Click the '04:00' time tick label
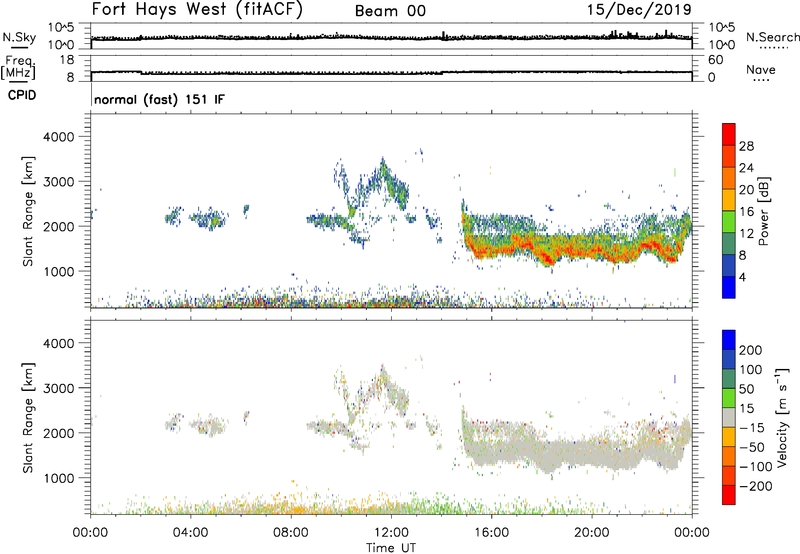 click(191, 533)
